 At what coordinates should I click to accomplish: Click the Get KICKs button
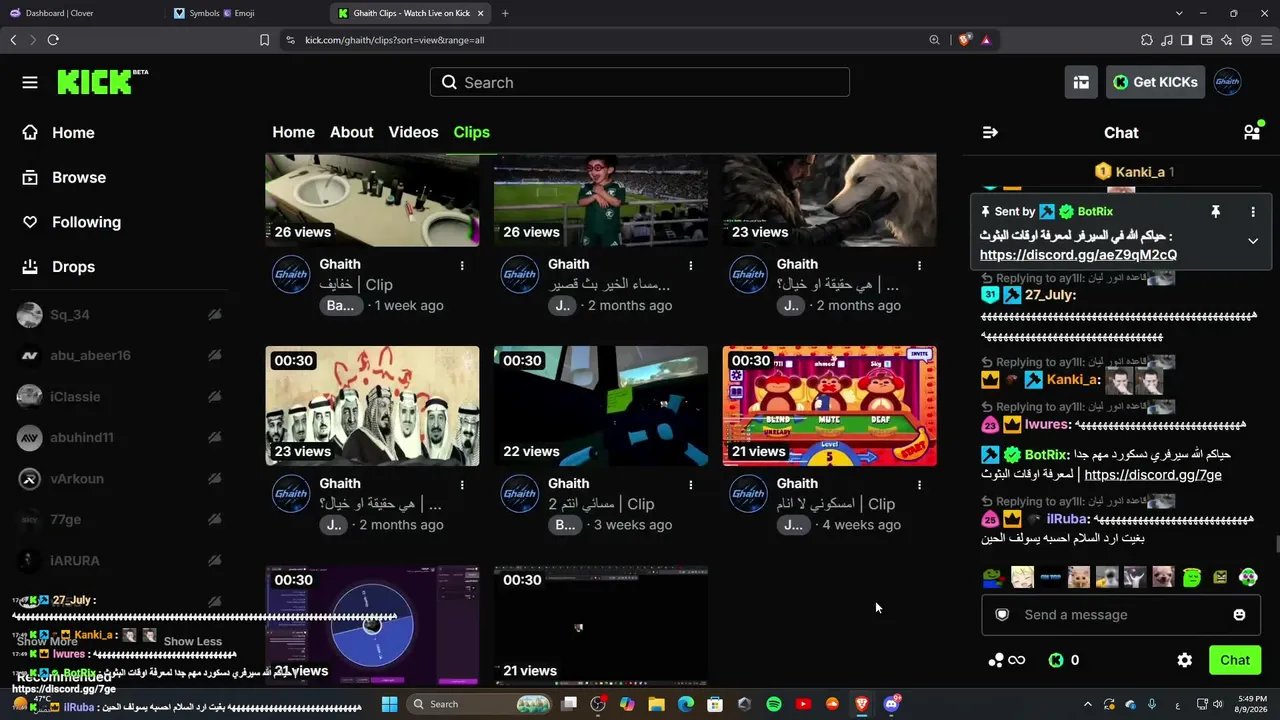click(x=1155, y=83)
